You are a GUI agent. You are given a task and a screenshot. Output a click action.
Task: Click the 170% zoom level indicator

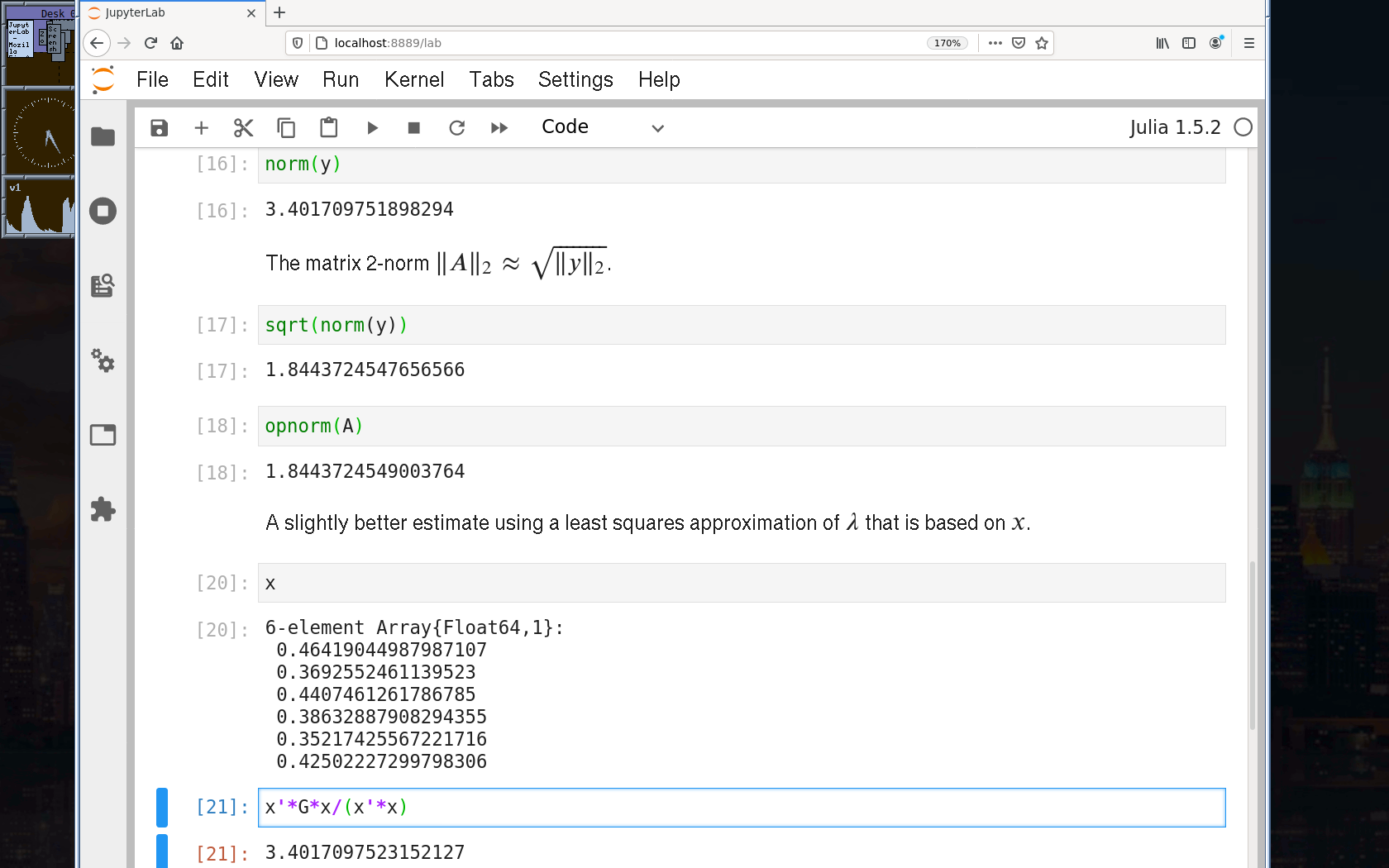947,43
